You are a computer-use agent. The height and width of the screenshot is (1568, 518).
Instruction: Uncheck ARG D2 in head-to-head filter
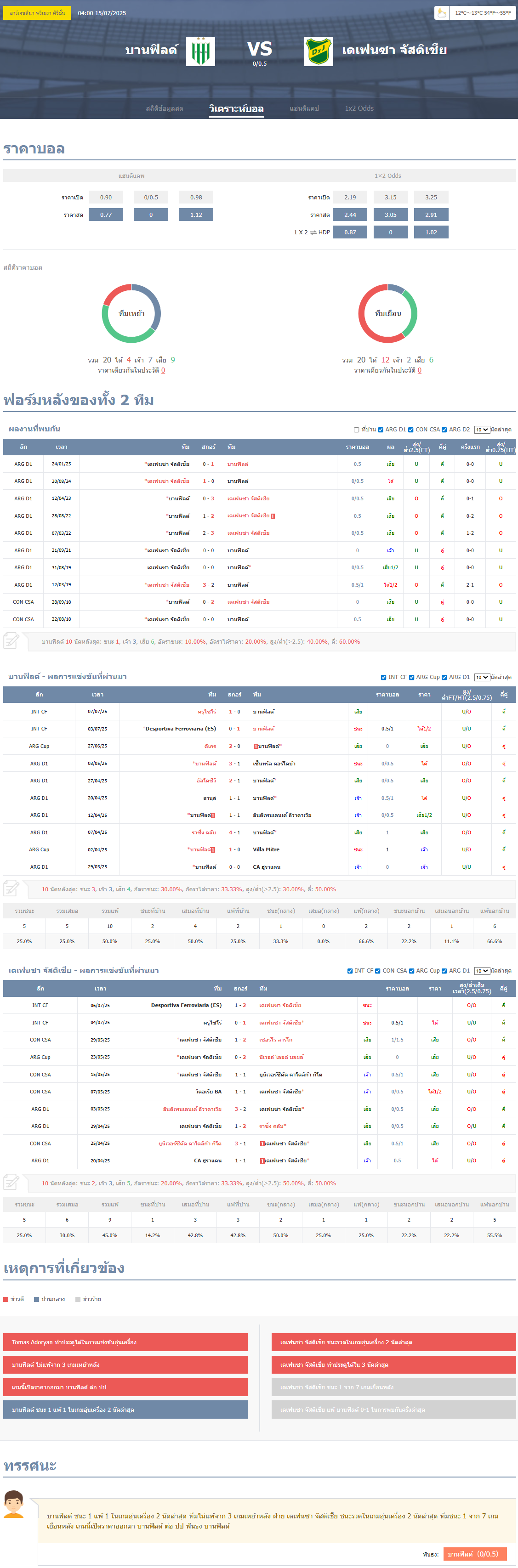coord(444,430)
